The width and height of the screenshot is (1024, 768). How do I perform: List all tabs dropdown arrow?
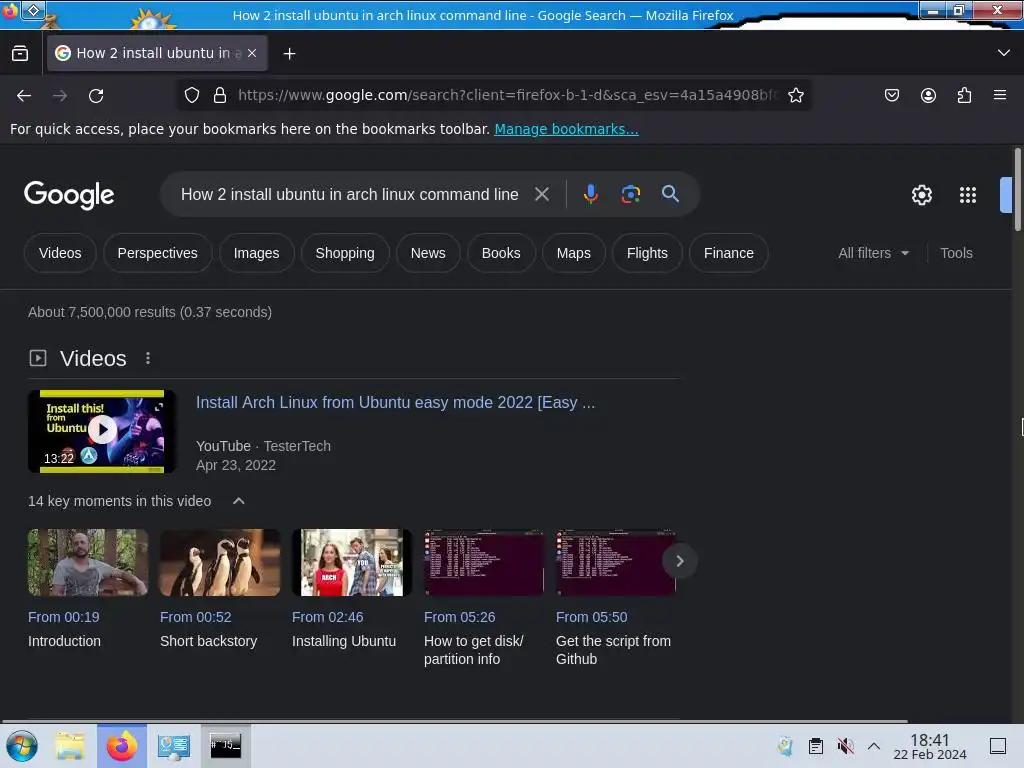pos(1004,53)
